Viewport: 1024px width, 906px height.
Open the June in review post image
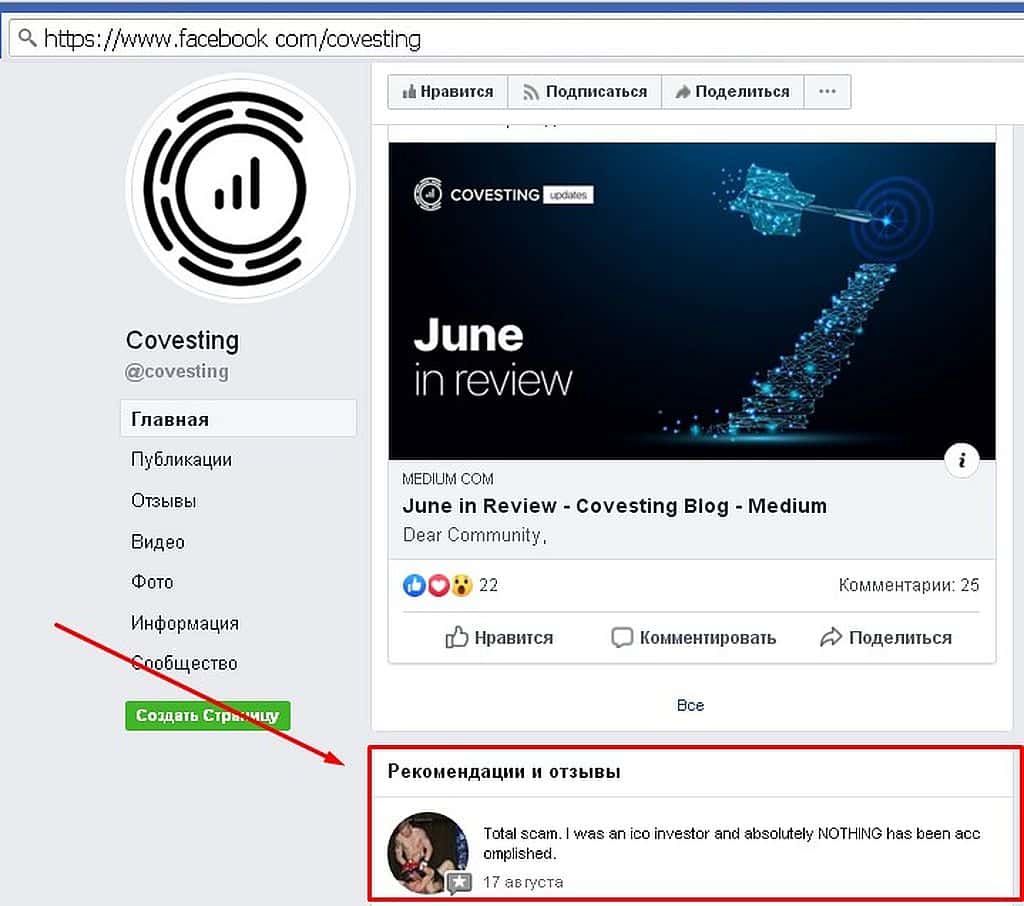(x=692, y=301)
